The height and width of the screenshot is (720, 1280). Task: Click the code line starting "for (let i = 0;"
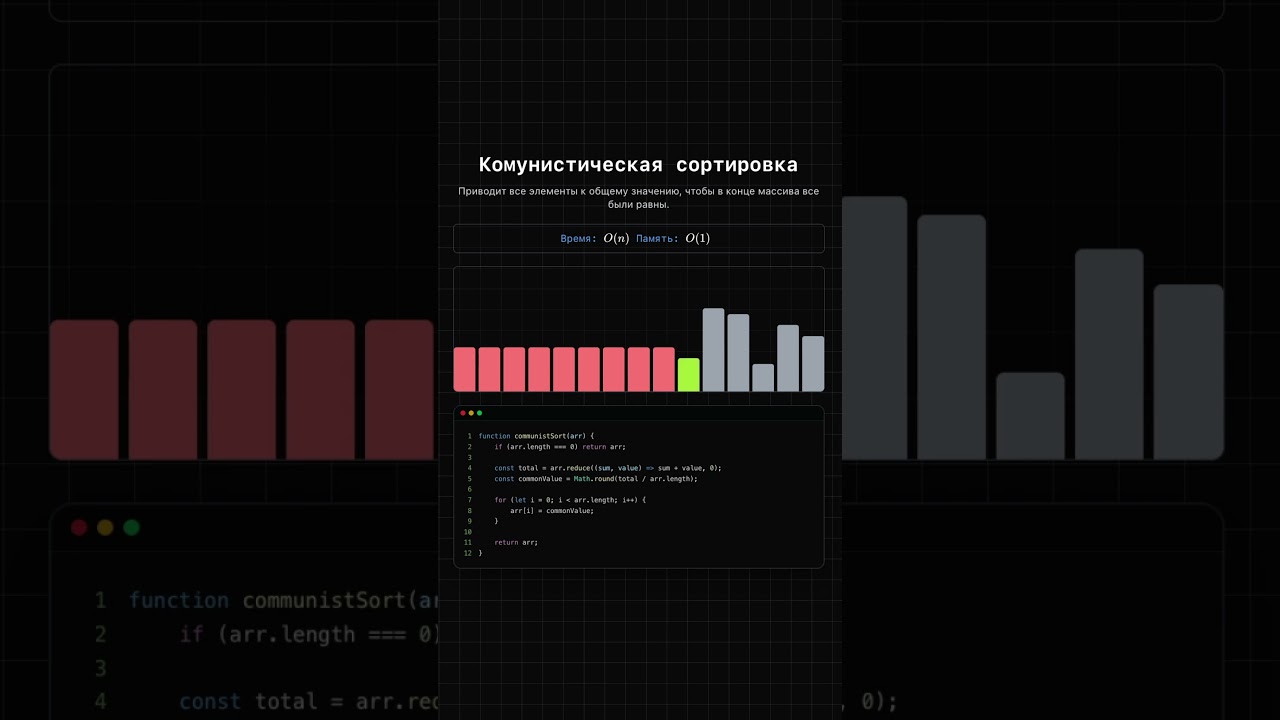point(570,500)
